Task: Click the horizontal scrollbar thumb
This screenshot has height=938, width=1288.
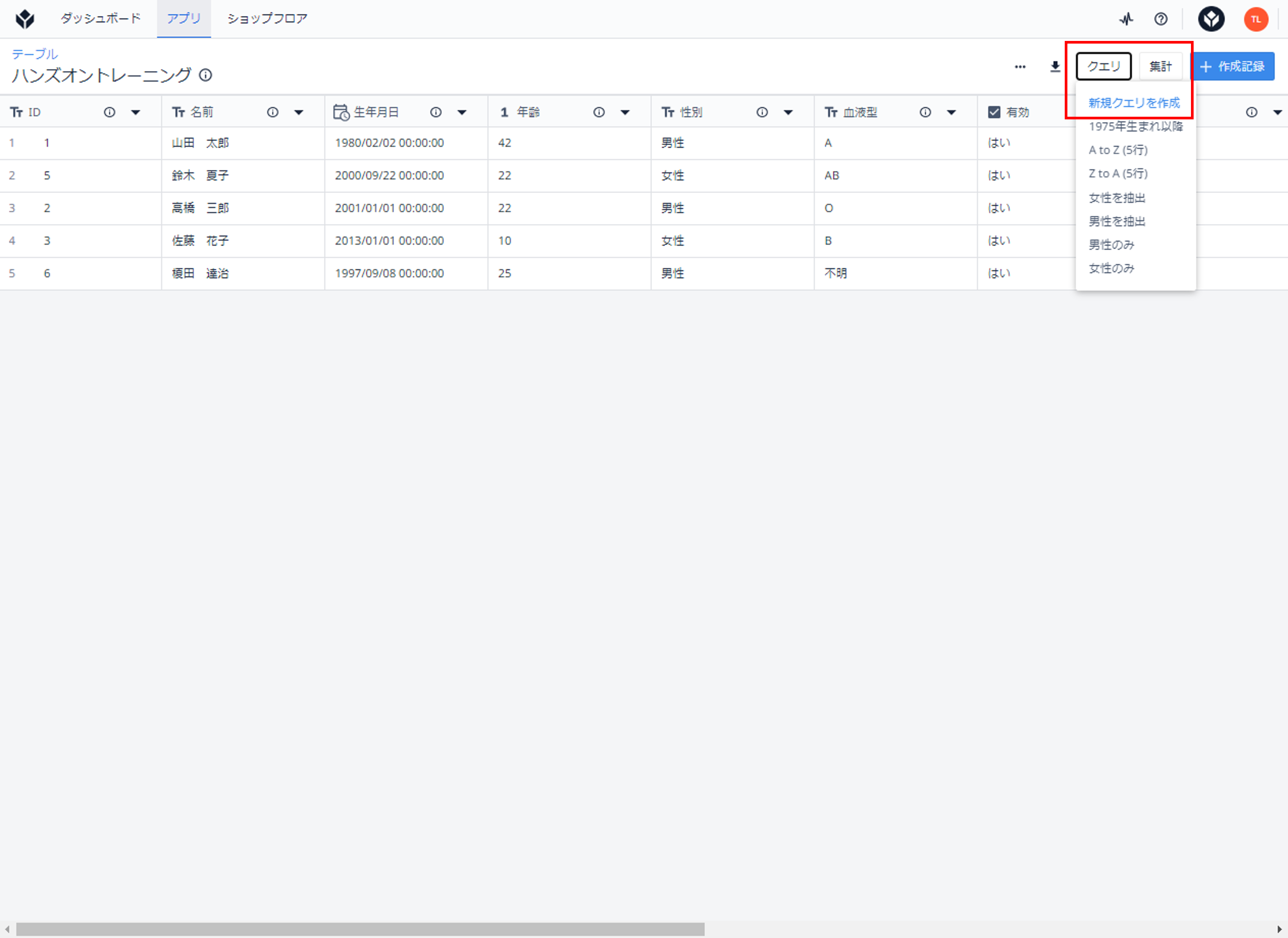Action: (360, 929)
